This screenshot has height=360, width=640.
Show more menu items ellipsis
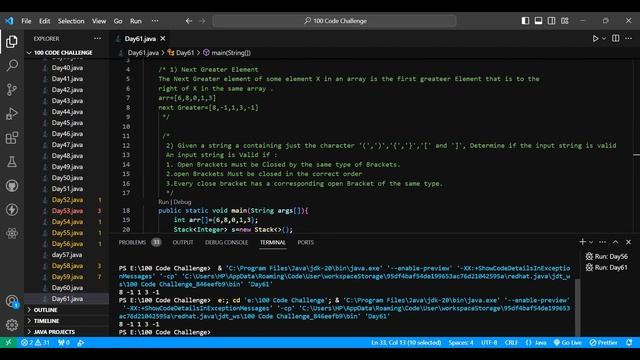point(155,21)
